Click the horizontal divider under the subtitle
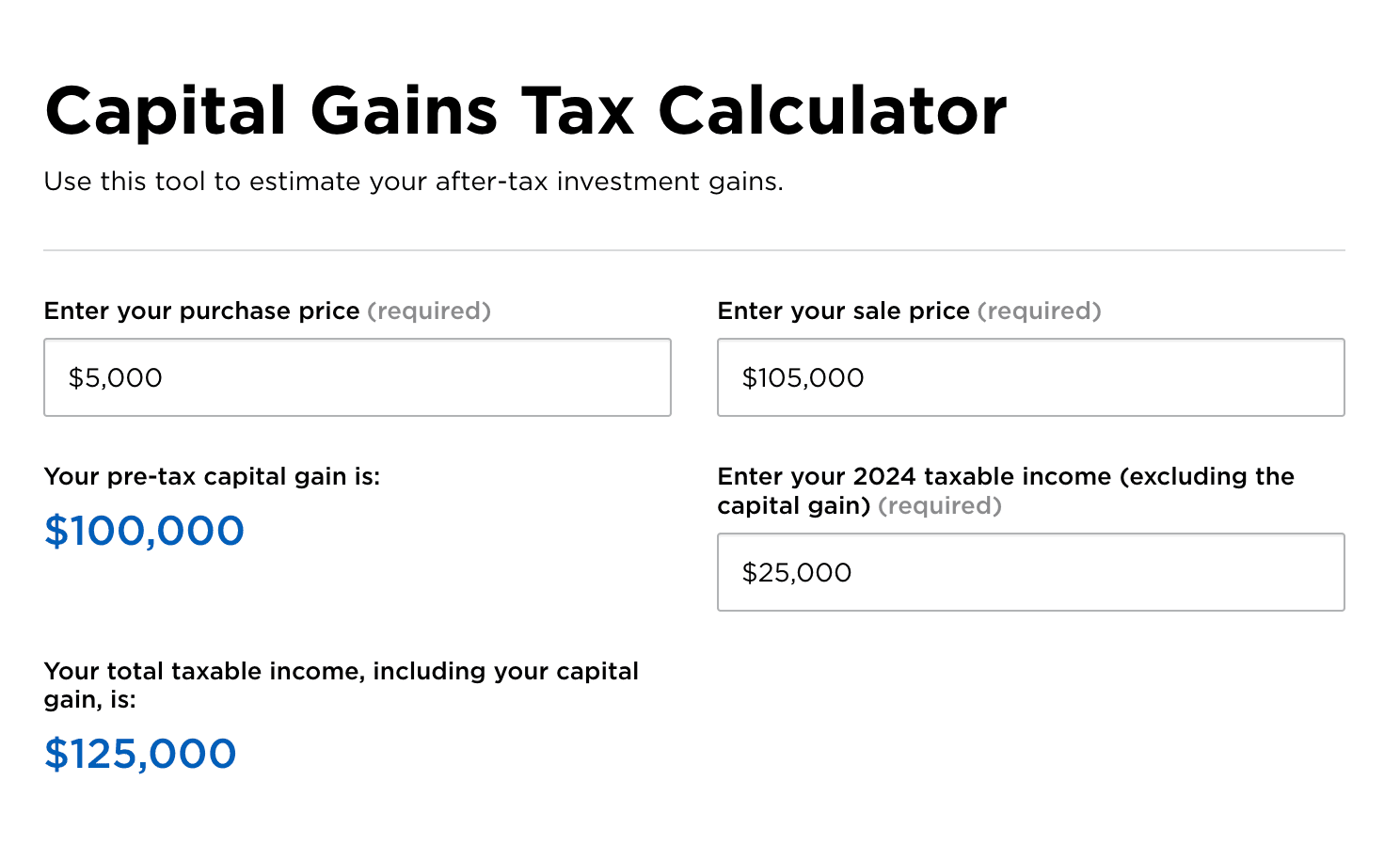Image resolution: width=1400 pixels, height=845 pixels. [x=694, y=250]
